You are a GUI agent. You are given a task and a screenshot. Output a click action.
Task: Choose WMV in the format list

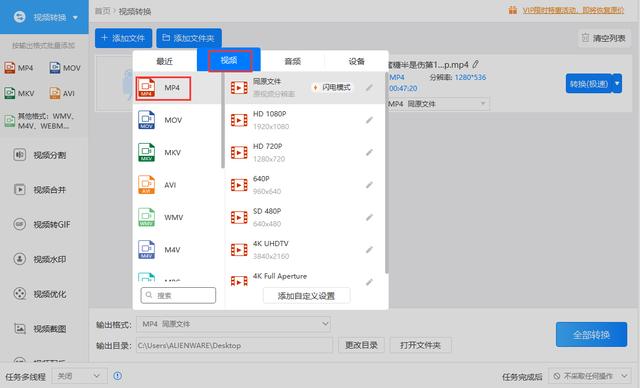178,217
